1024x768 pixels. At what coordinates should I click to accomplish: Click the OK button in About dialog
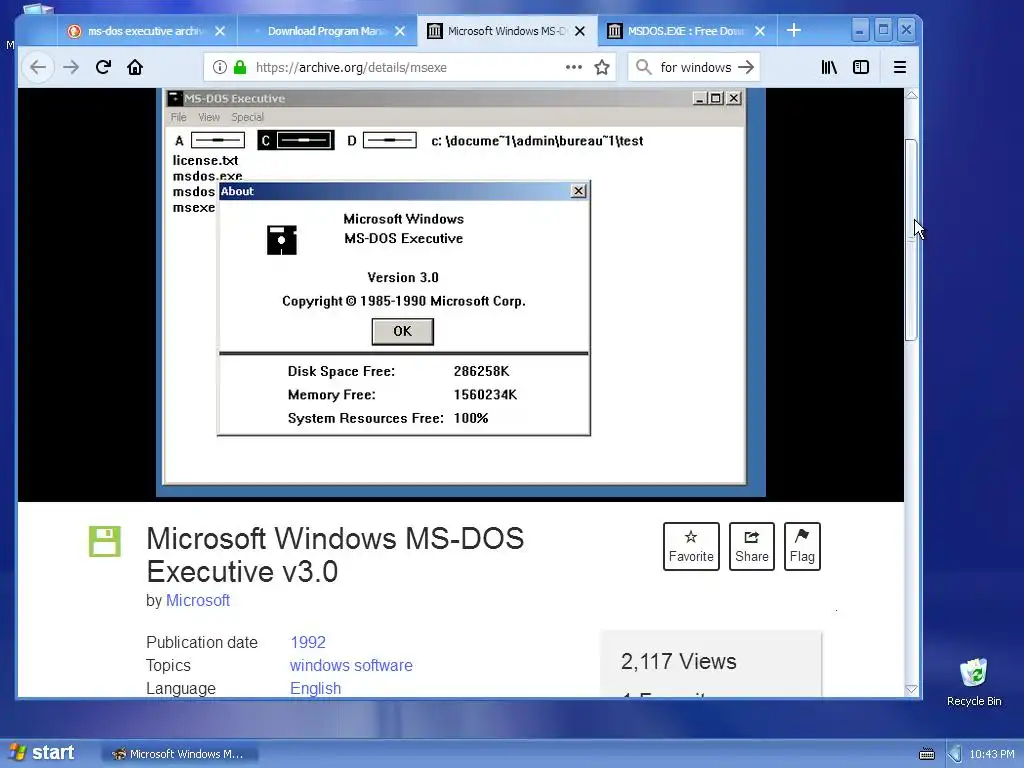[x=402, y=331]
